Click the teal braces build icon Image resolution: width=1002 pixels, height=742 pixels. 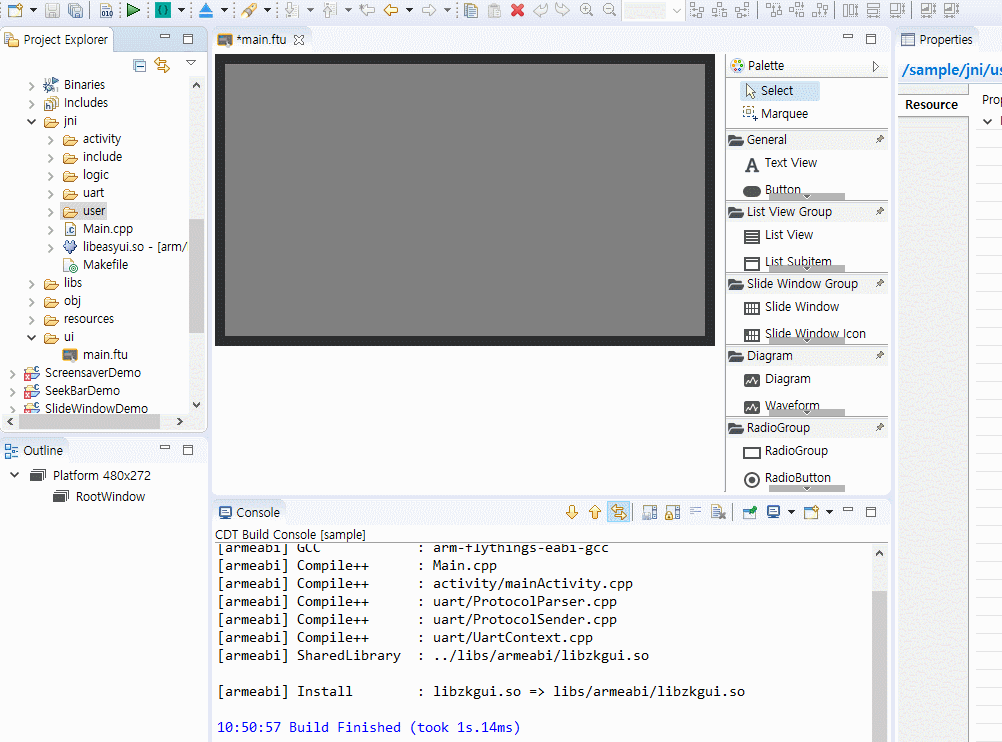pos(163,10)
